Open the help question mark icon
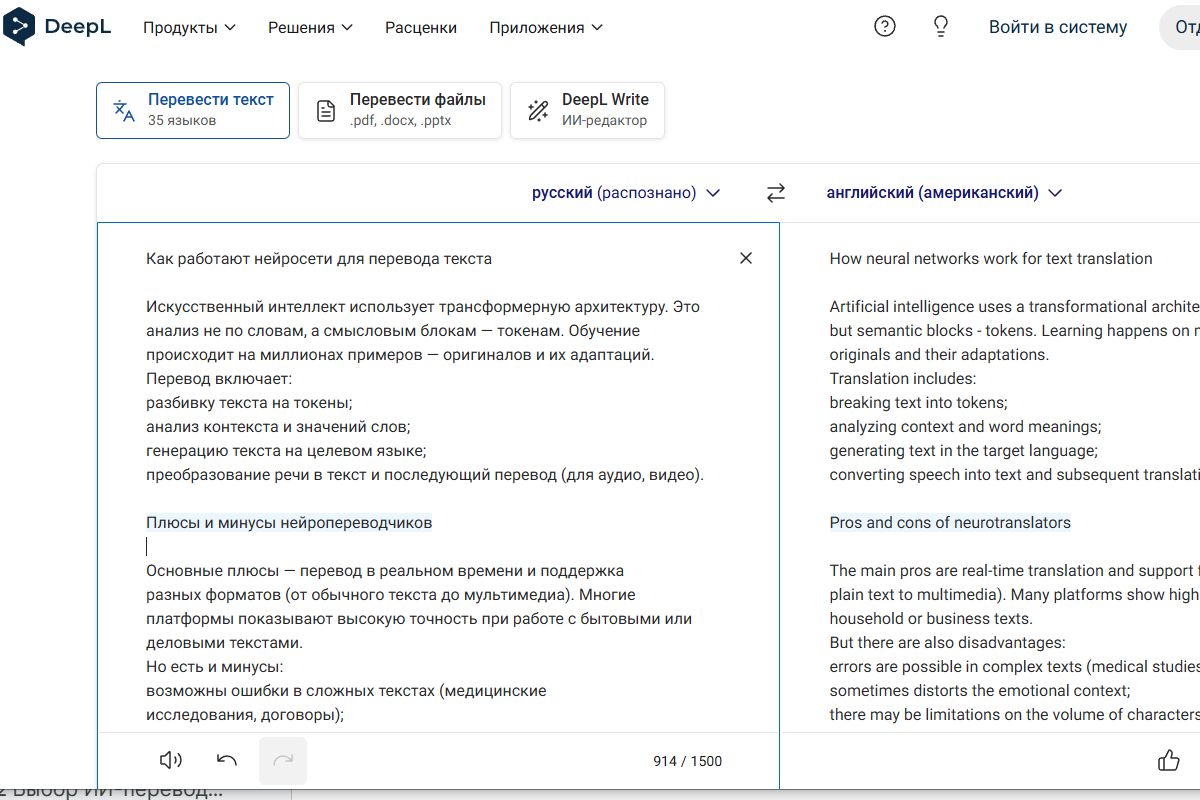The height and width of the screenshot is (800, 1200). (x=885, y=27)
